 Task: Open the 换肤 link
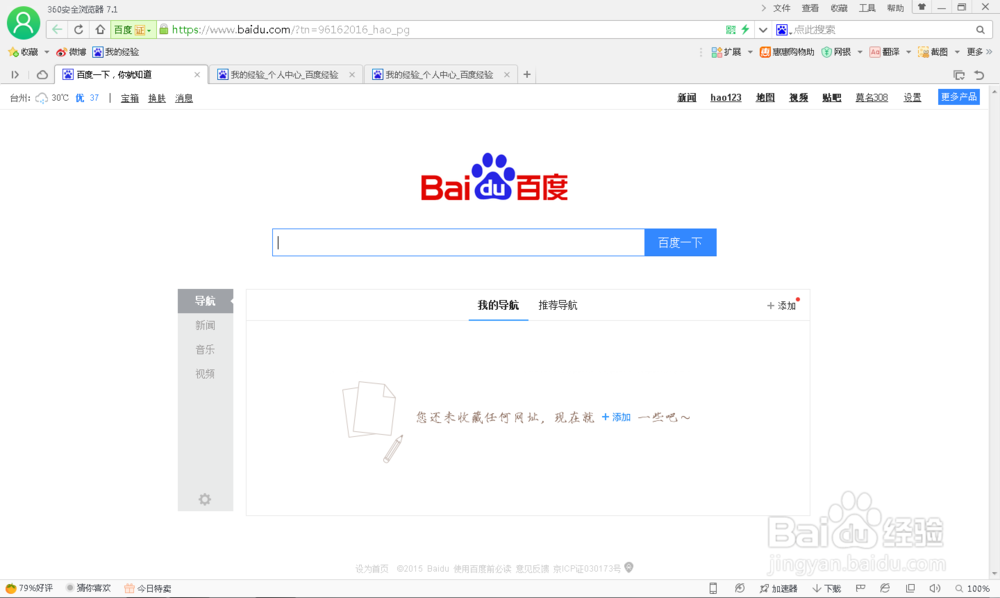(157, 98)
